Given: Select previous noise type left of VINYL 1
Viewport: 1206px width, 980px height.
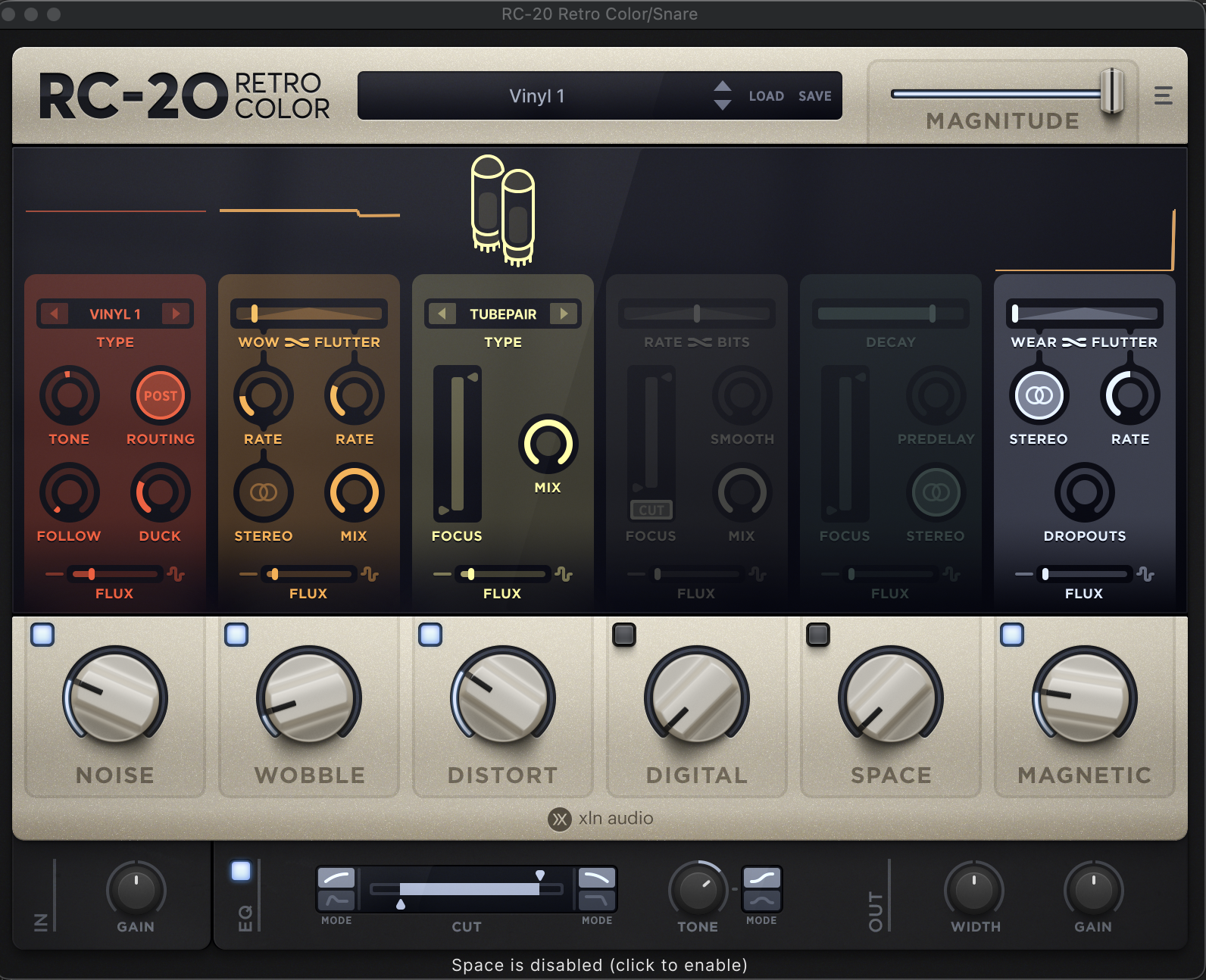Looking at the screenshot, I should [54, 314].
